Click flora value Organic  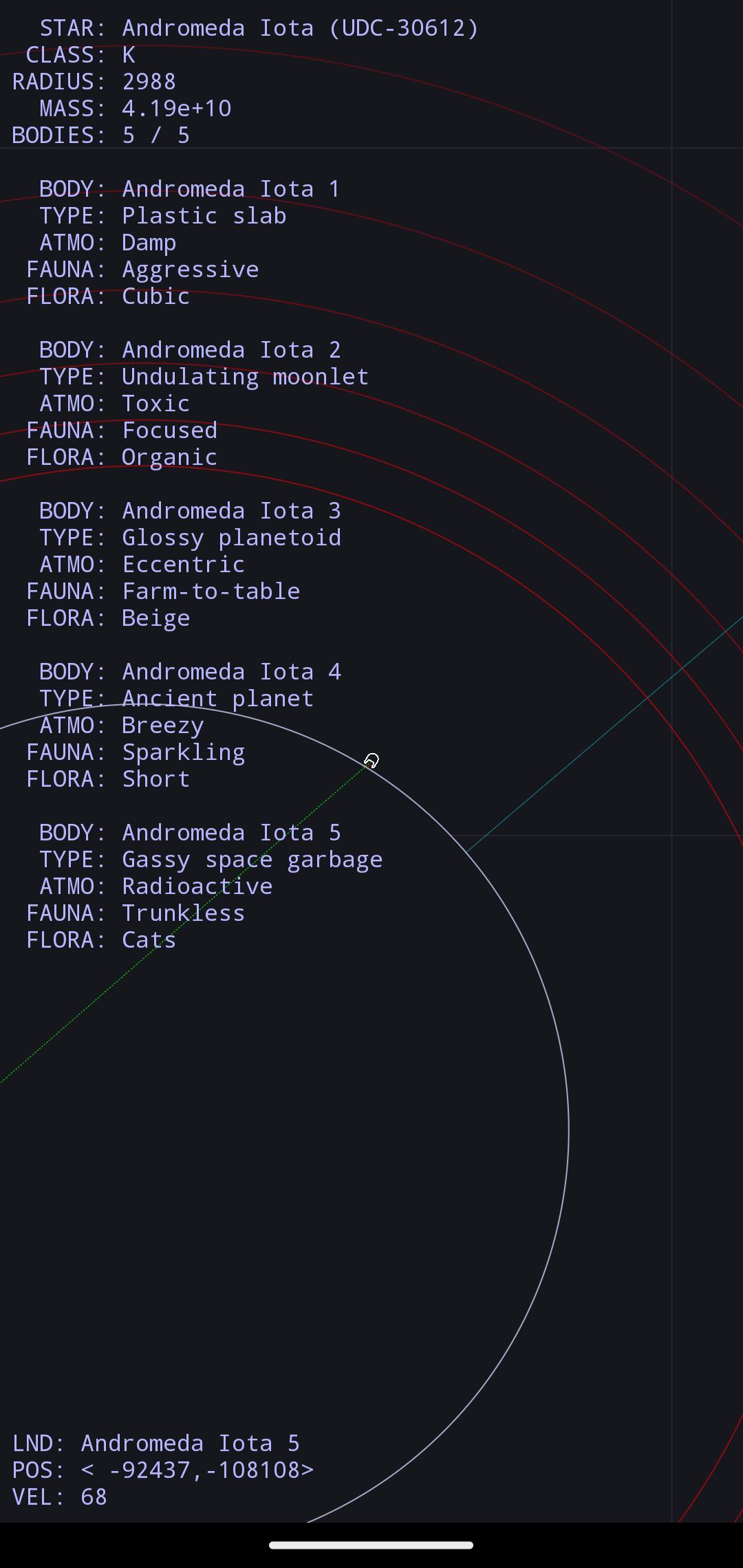[x=170, y=457]
